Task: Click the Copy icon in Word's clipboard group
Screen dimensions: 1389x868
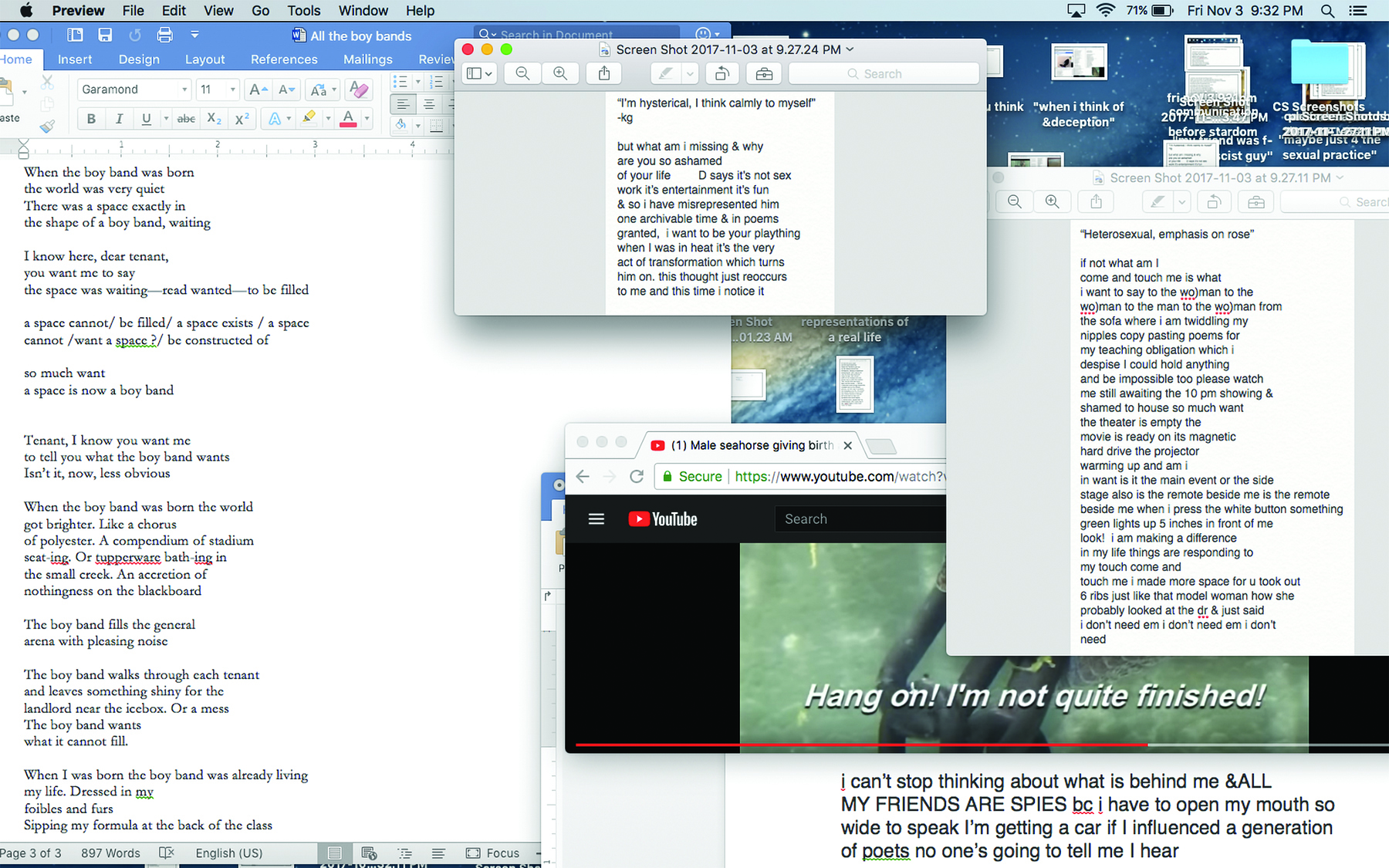Action: pos(48,104)
